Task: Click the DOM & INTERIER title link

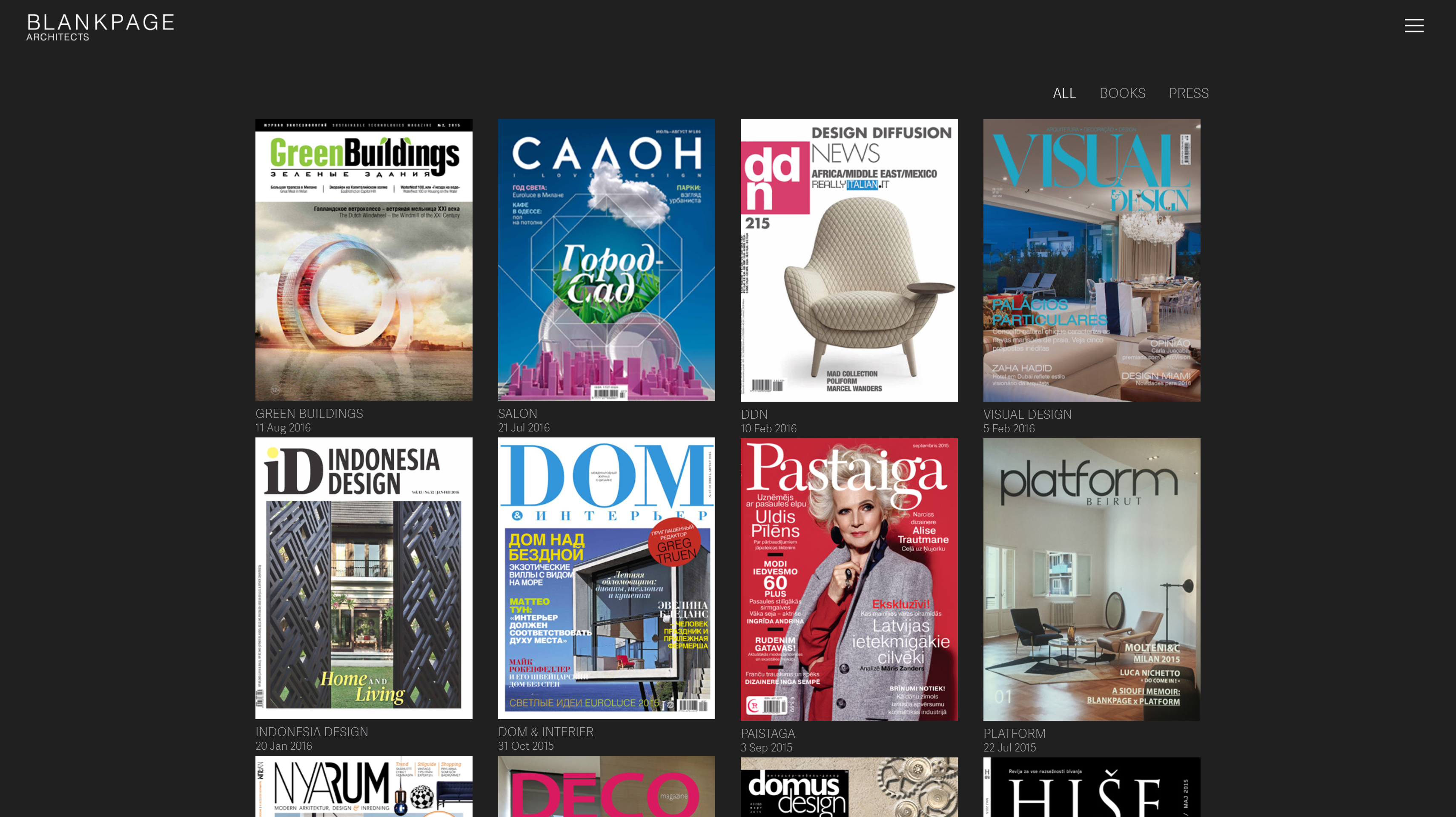Action: point(545,732)
